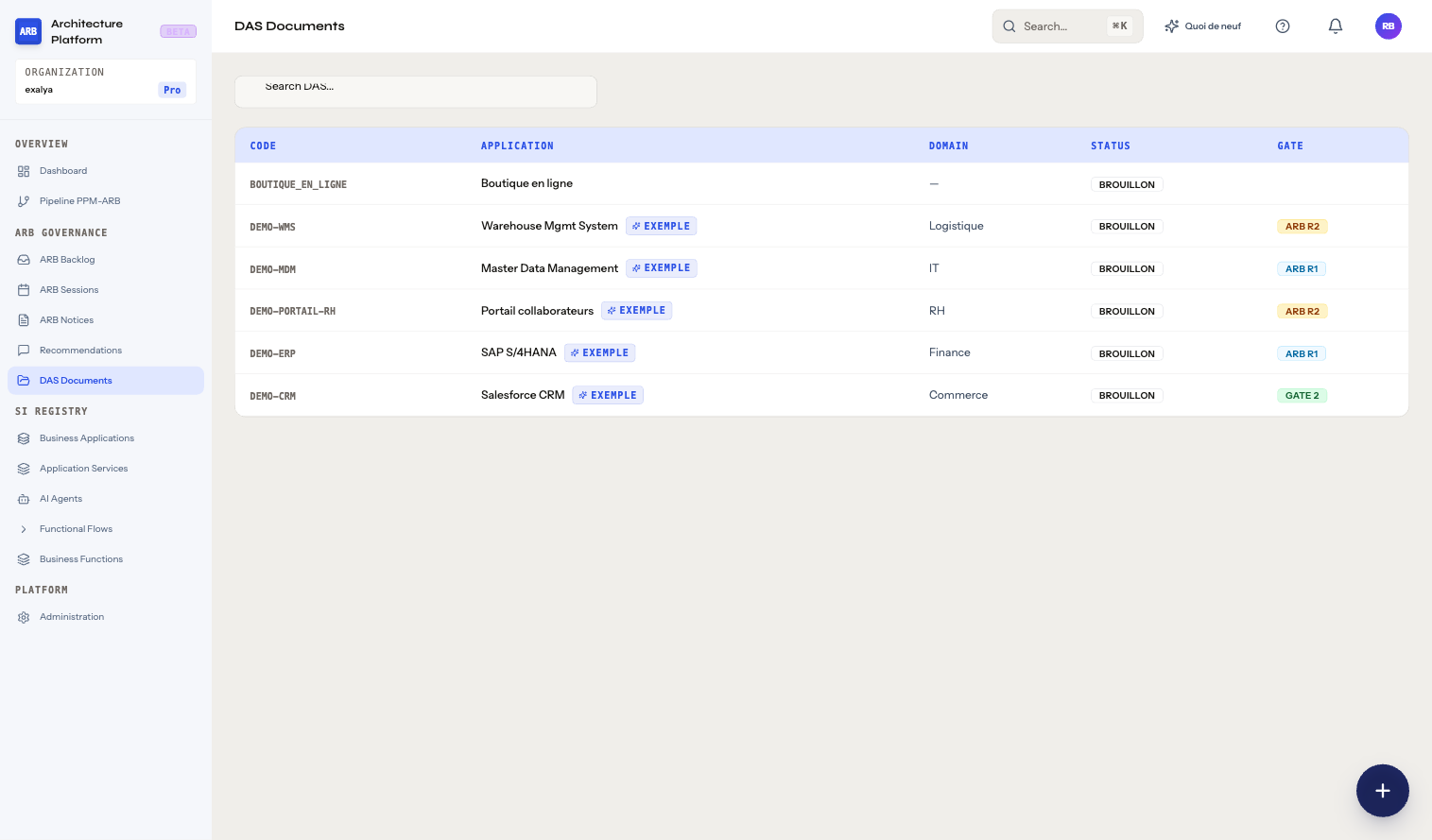
Task: Click the sparkle icon beside Quoi de neuf
Action: (x=1172, y=26)
